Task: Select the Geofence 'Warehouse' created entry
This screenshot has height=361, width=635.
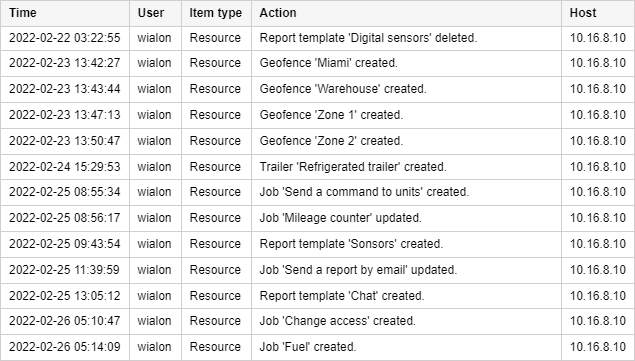Action: [318, 89]
